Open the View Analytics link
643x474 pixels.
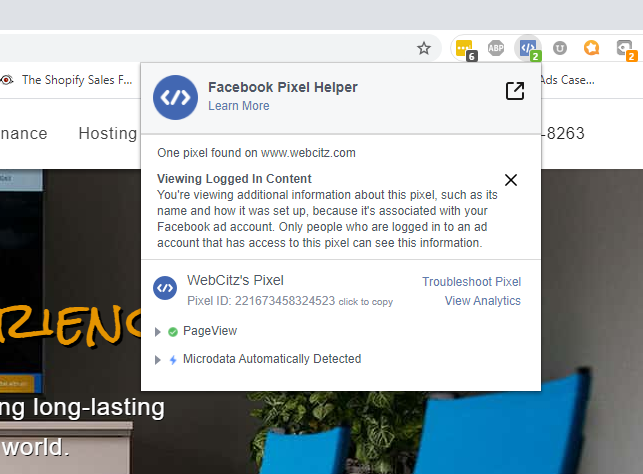tap(483, 301)
